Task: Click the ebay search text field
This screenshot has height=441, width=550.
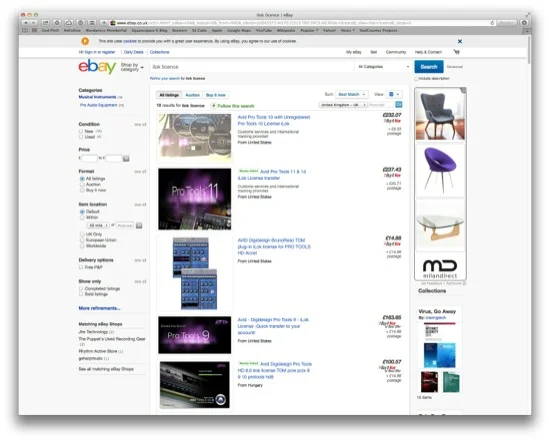Action: (251, 67)
